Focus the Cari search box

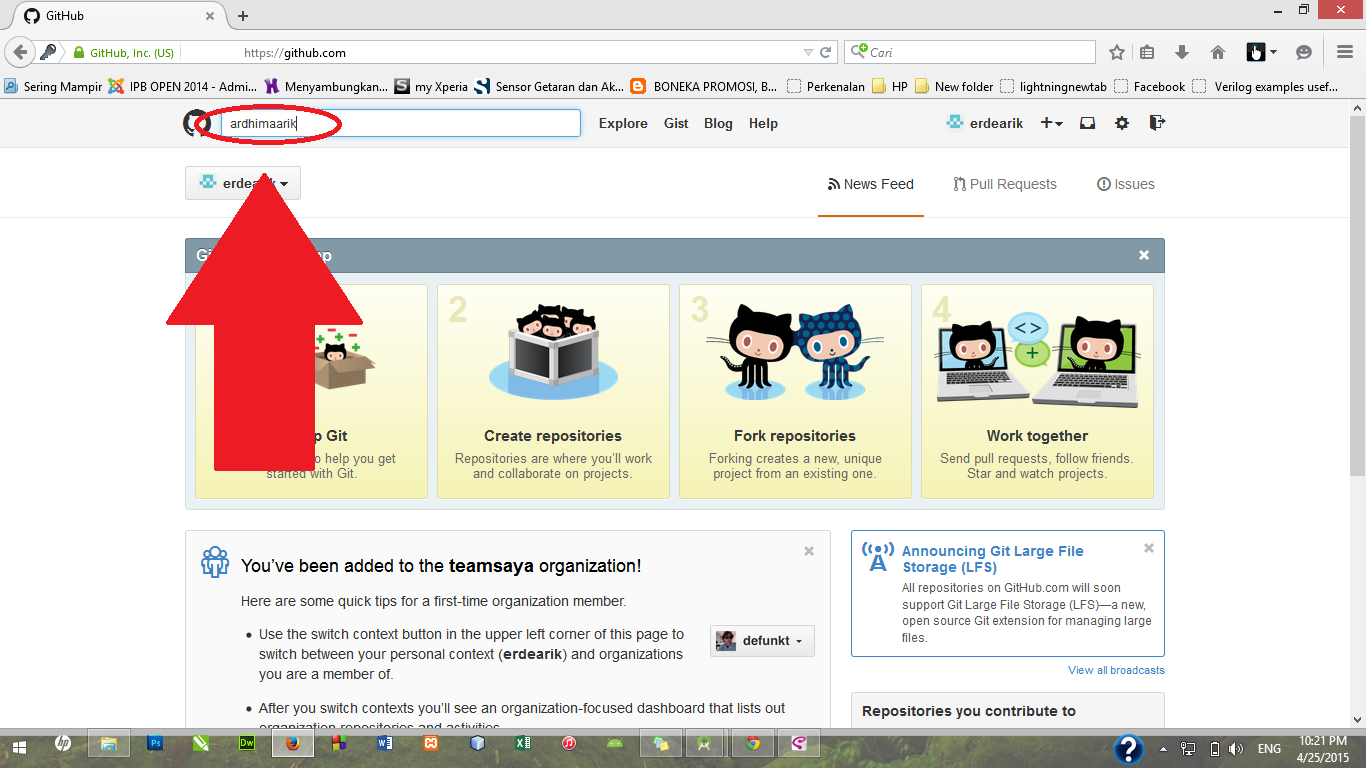(x=970, y=52)
